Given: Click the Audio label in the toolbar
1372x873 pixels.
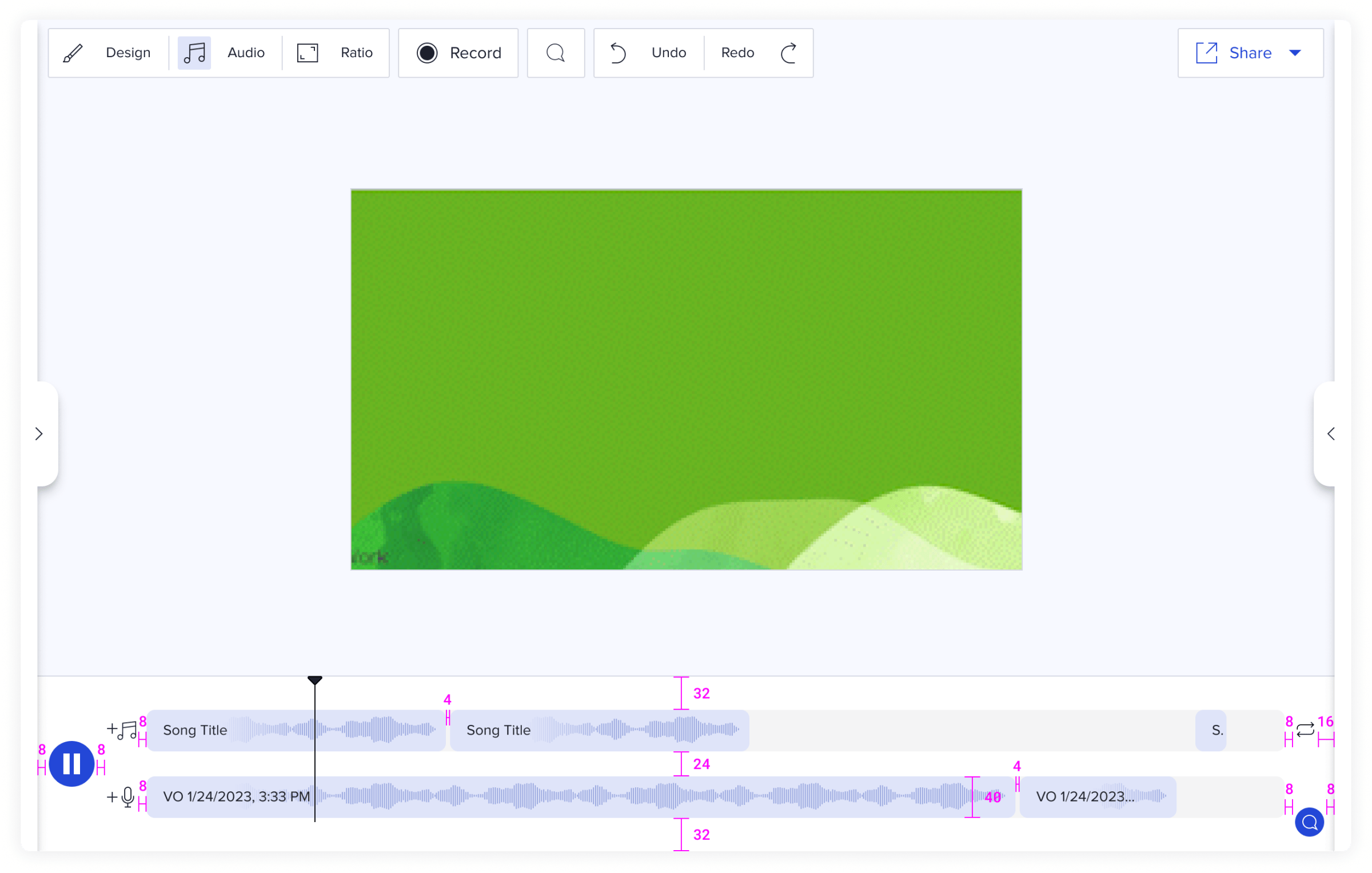Looking at the screenshot, I should point(246,53).
